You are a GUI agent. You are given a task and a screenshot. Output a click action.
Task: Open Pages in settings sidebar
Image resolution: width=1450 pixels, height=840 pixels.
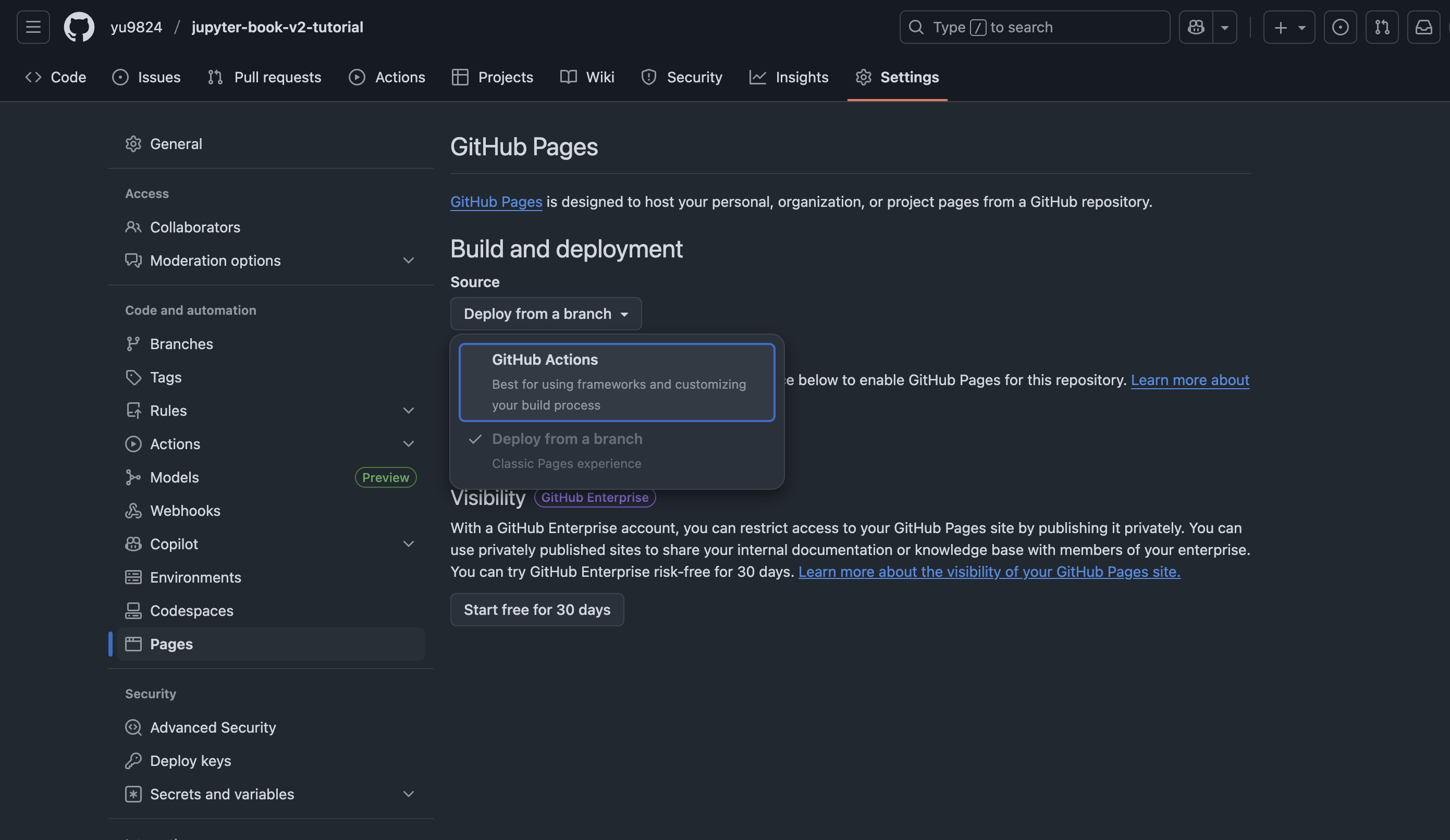click(x=271, y=645)
